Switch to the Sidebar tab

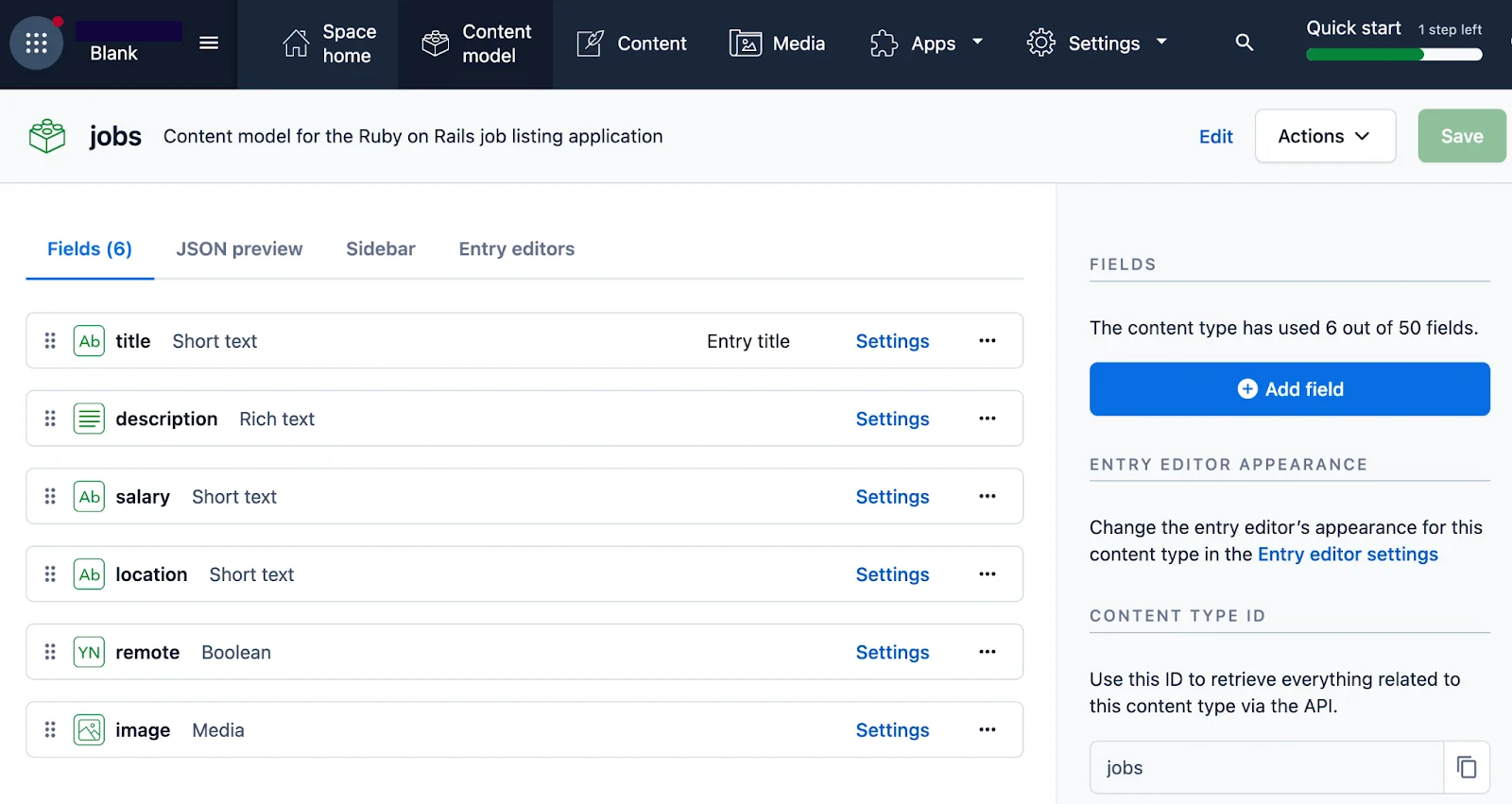[x=381, y=249]
